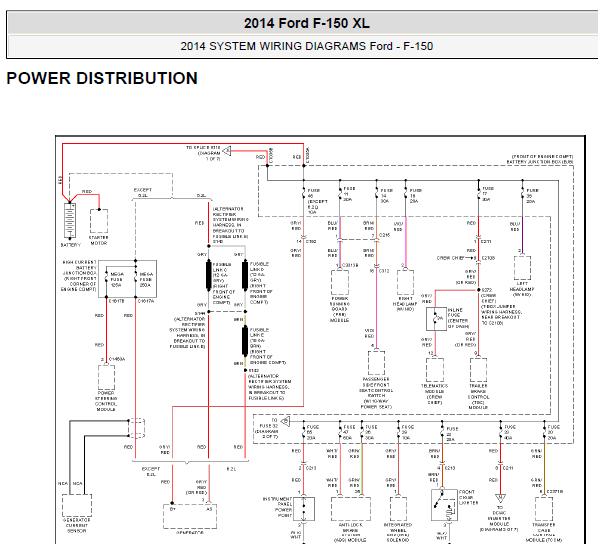Click the 'C245' connector label
Screen dimensions: 598x544
pos(384,235)
